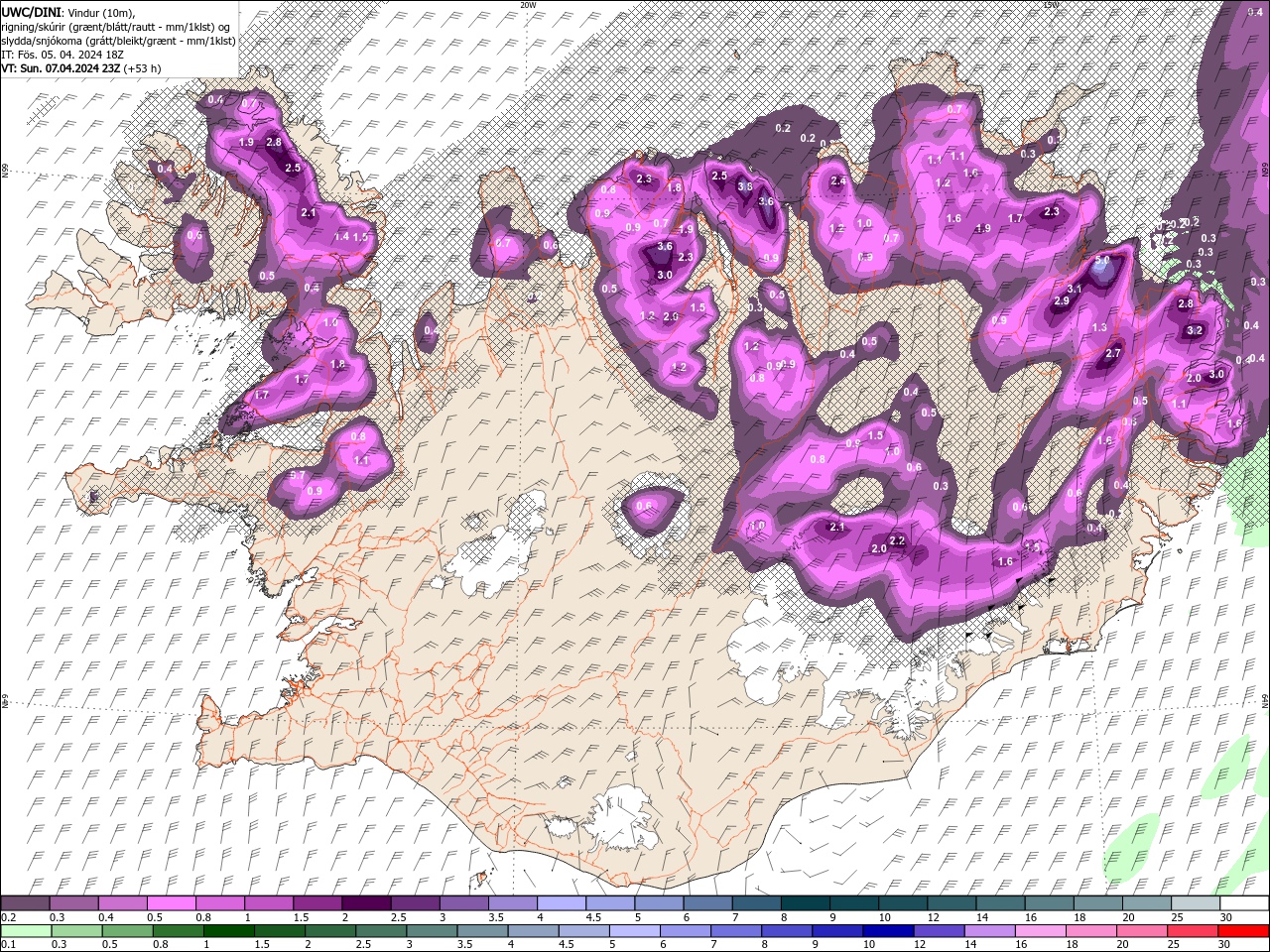The image size is (1270, 952).
Task: Click the '3.2' snowfall value on the map
Action: [1195, 331]
